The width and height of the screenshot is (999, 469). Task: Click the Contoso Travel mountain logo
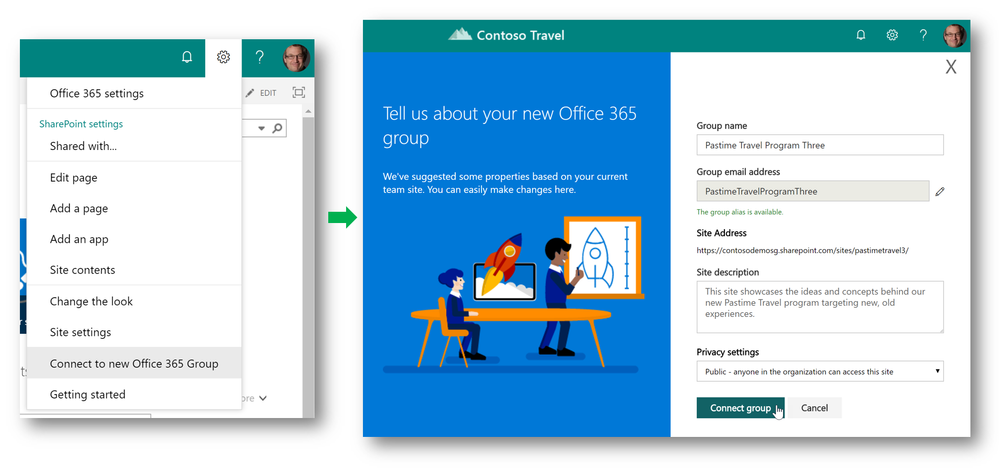click(460, 34)
